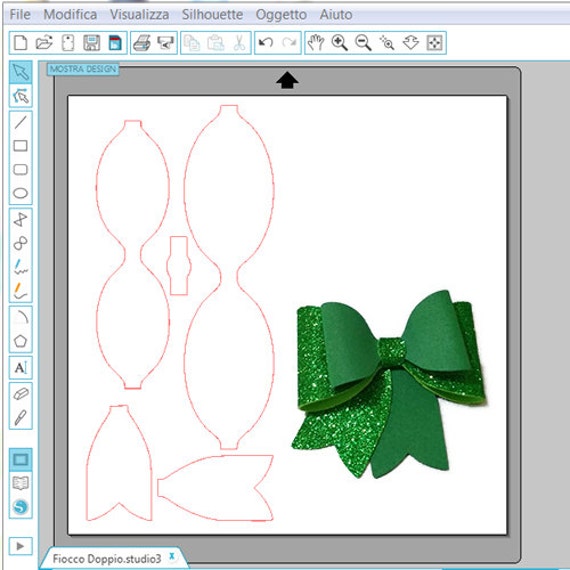Fit page to window icon
This screenshot has width=570, height=570.
[434, 43]
